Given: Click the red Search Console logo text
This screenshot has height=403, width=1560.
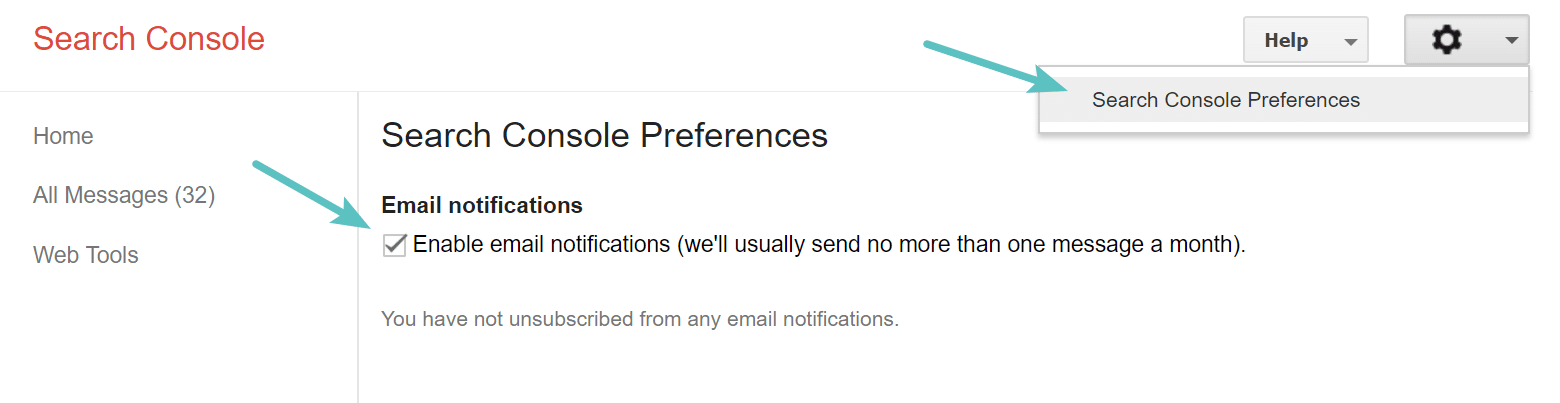Looking at the screenshot, I should pos(149,39).
